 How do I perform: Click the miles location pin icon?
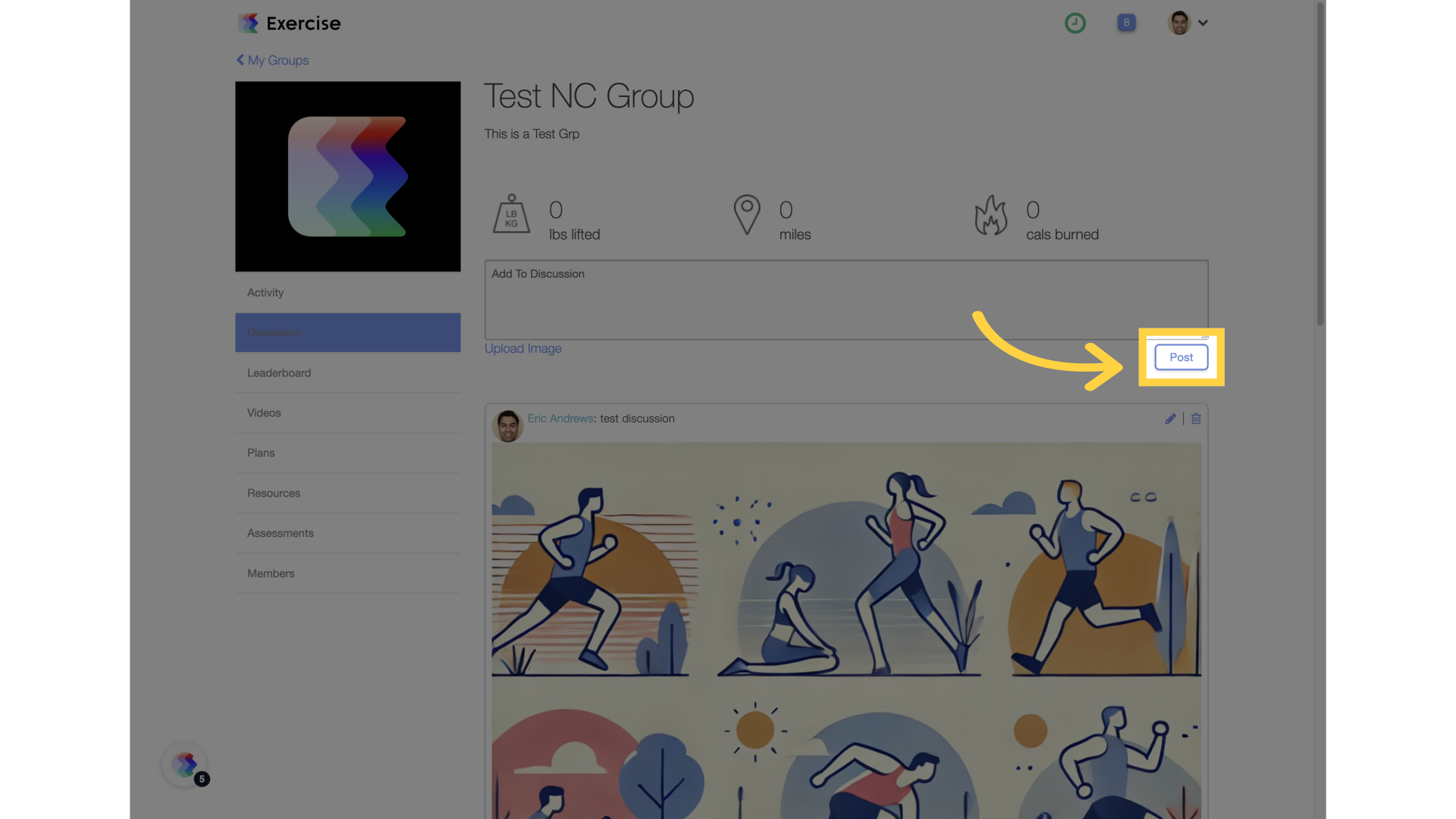[x=747, y=215]
